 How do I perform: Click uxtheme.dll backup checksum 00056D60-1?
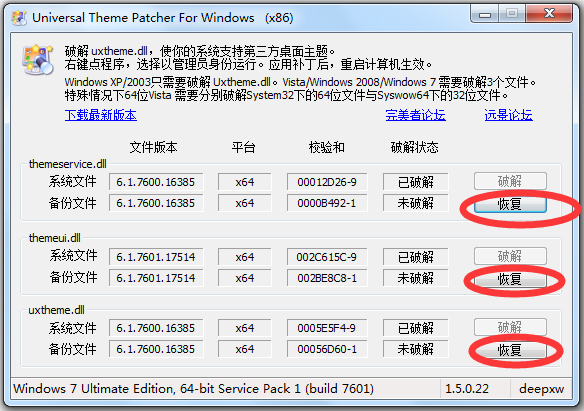point(327,349)
